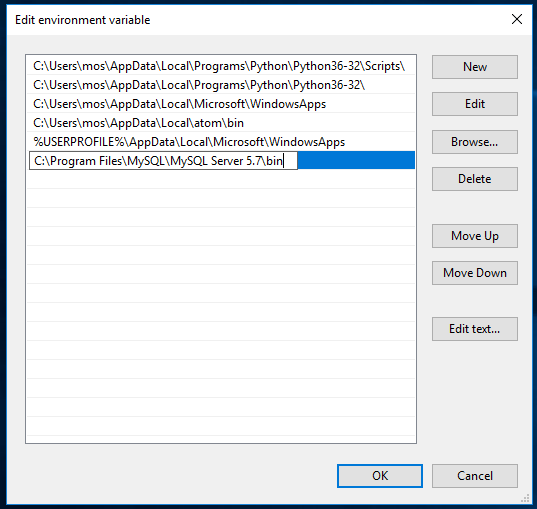This screenshot has height=509, width=537.
Task: Select the C:\Users\mos WindowsApps path entry
Action: (221, 104)
